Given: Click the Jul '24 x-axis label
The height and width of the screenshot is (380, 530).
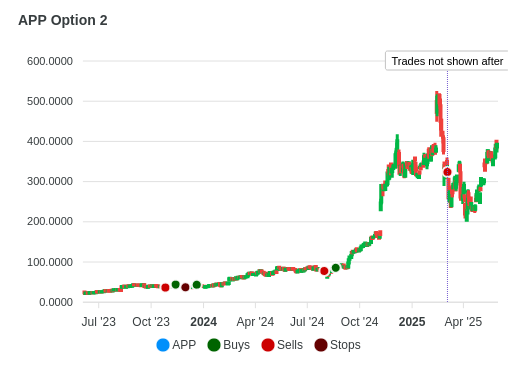Looking at the screenshot, I should (307, 322).
